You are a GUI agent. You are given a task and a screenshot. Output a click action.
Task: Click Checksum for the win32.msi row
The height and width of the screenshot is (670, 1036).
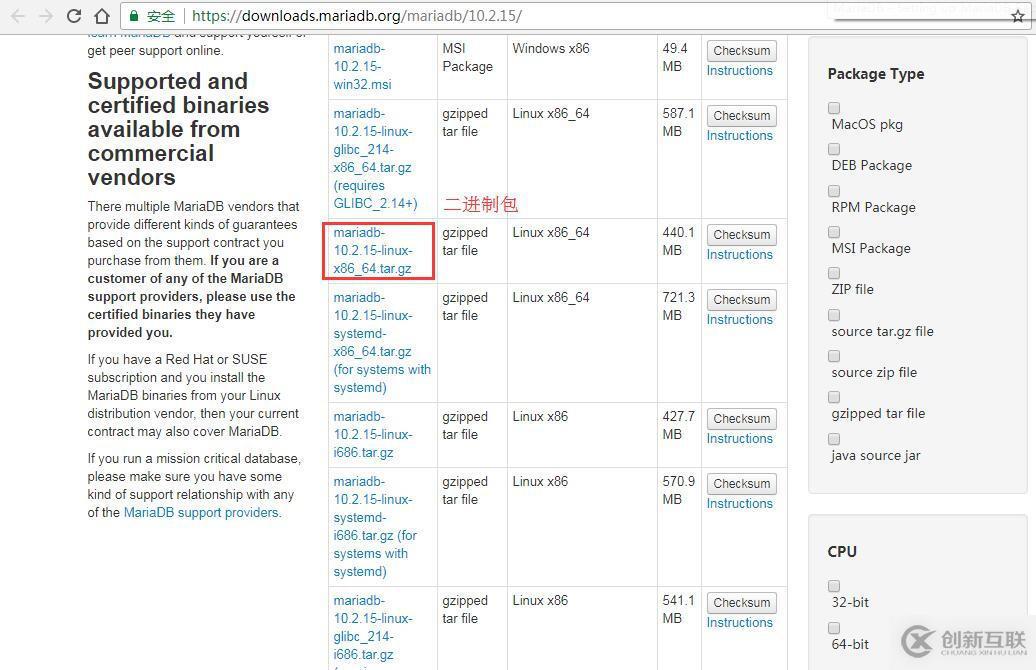741,51
